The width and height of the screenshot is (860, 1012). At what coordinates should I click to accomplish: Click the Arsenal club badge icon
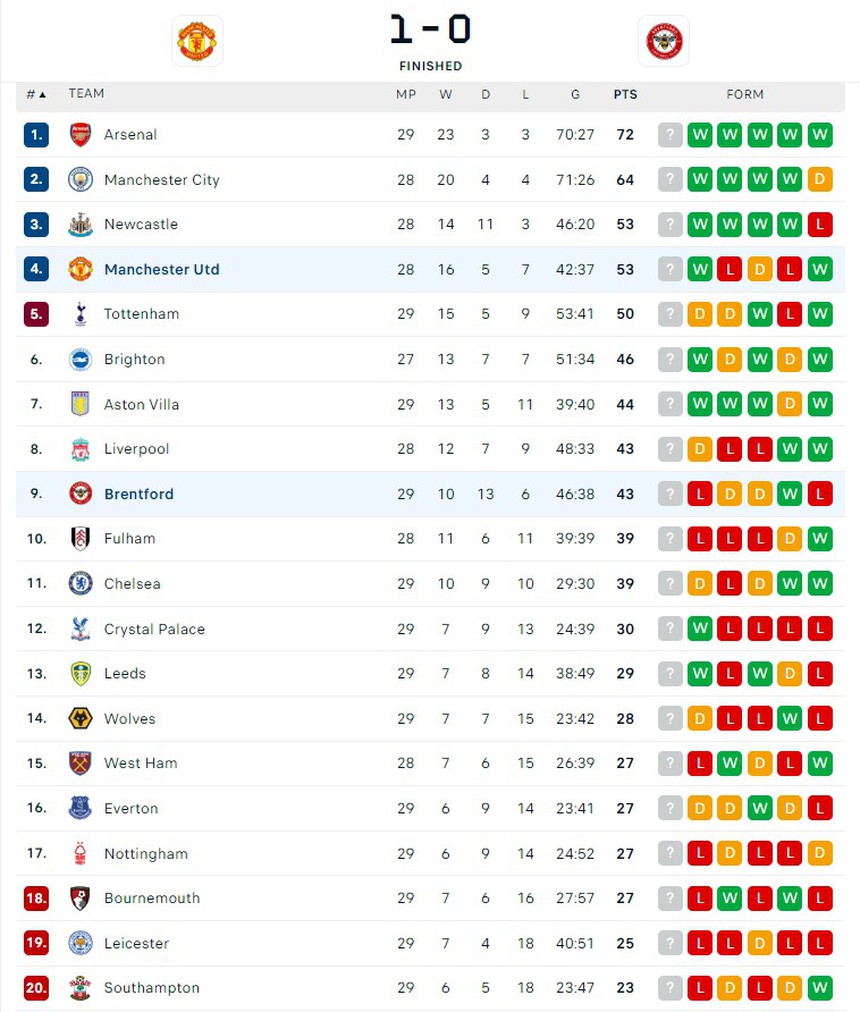click(x=80, y=135)
